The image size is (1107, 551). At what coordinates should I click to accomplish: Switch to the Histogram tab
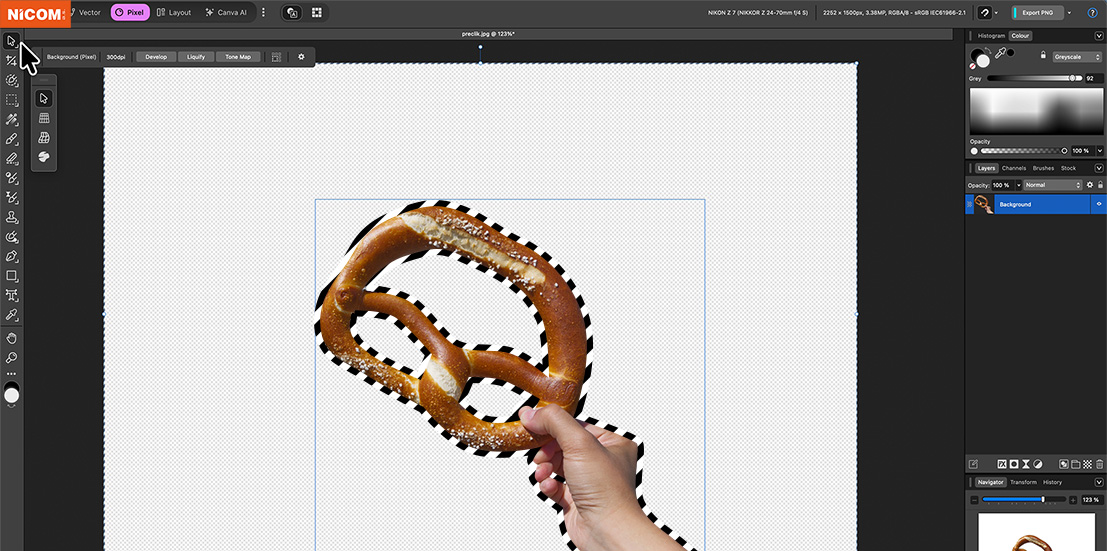991,35
